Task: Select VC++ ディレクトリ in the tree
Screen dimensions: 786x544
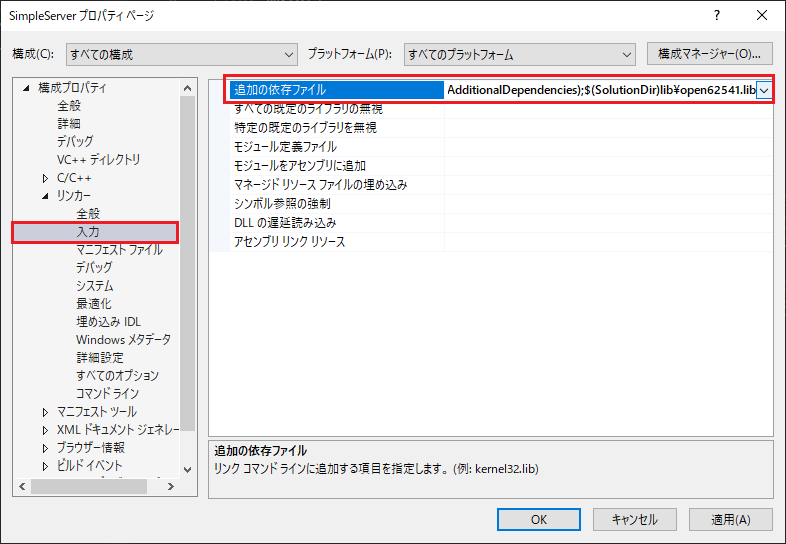Action: (98, 160)
